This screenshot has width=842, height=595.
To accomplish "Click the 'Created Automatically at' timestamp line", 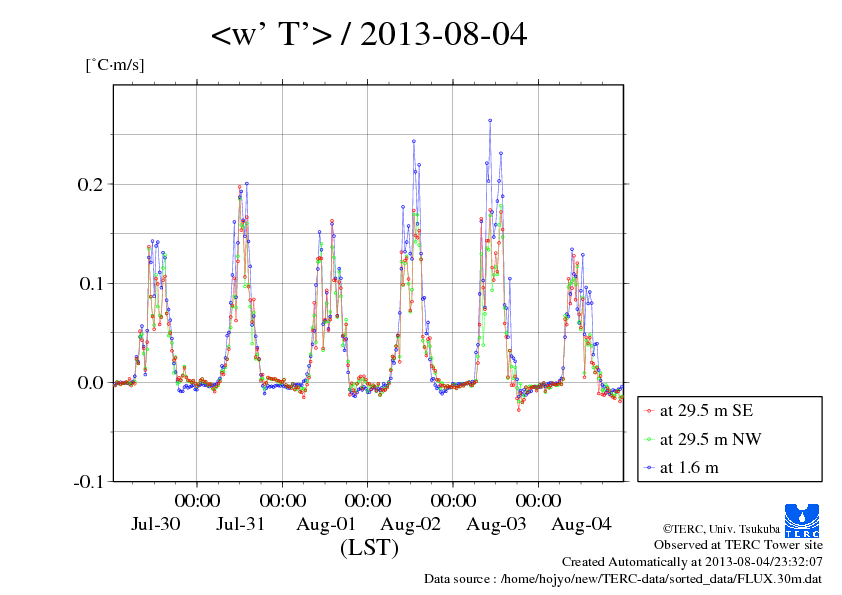I will (x=692, y=562).
